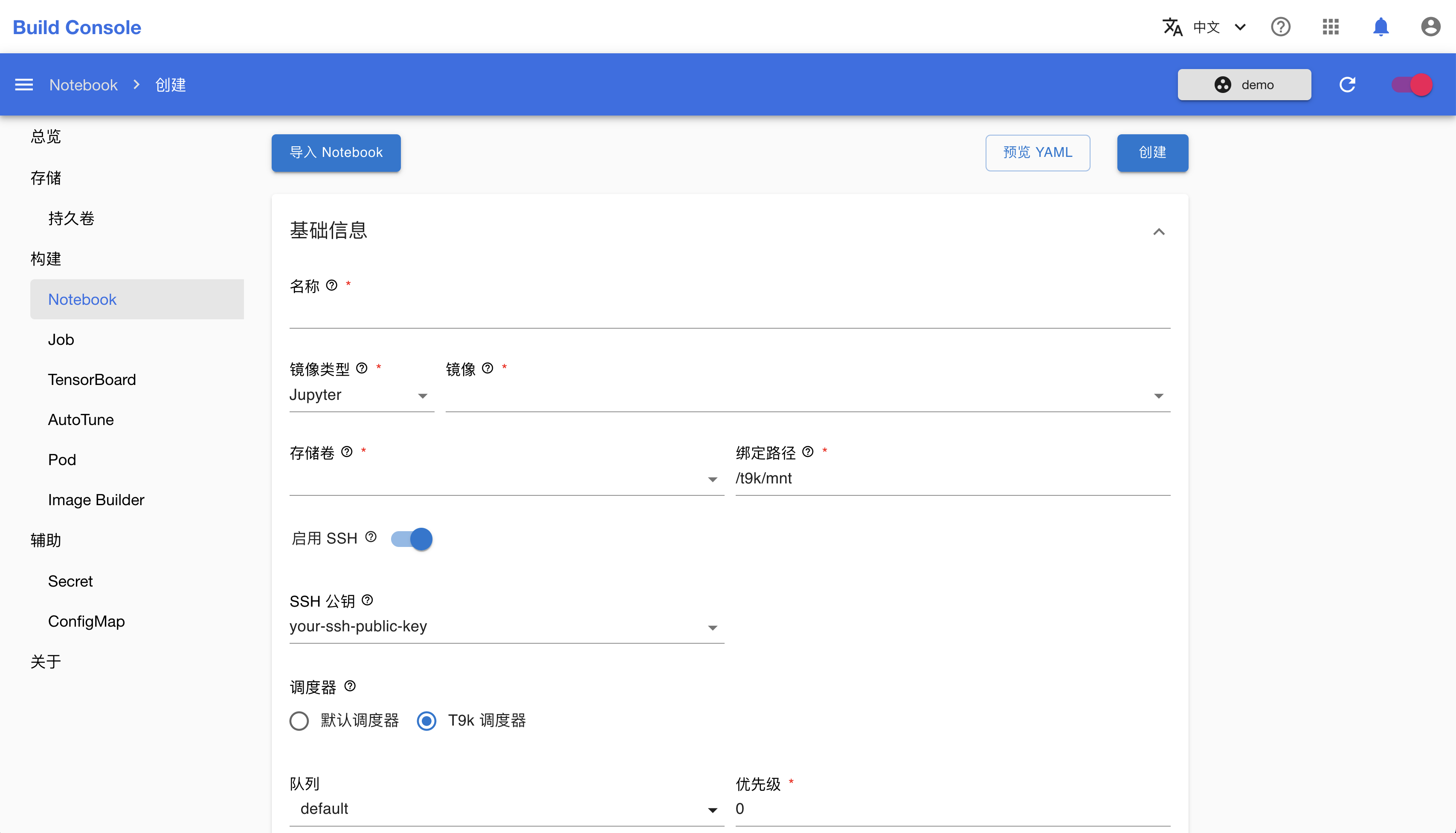Click the notification bell icon
The height and width of the screenshot is (833, 1456).
(x=1380, y=27)
